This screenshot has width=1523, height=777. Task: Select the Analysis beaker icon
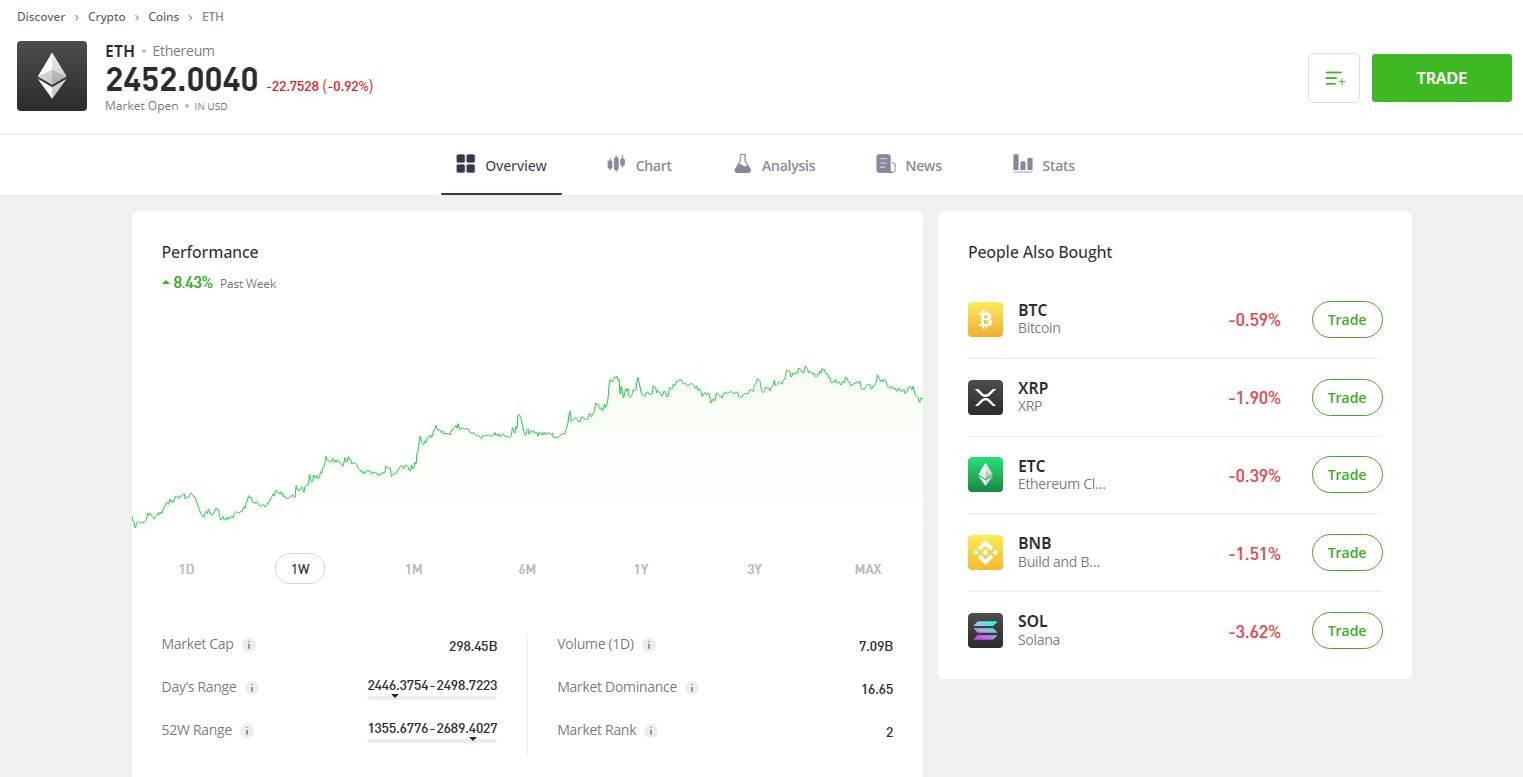click(x=743, y=163)
